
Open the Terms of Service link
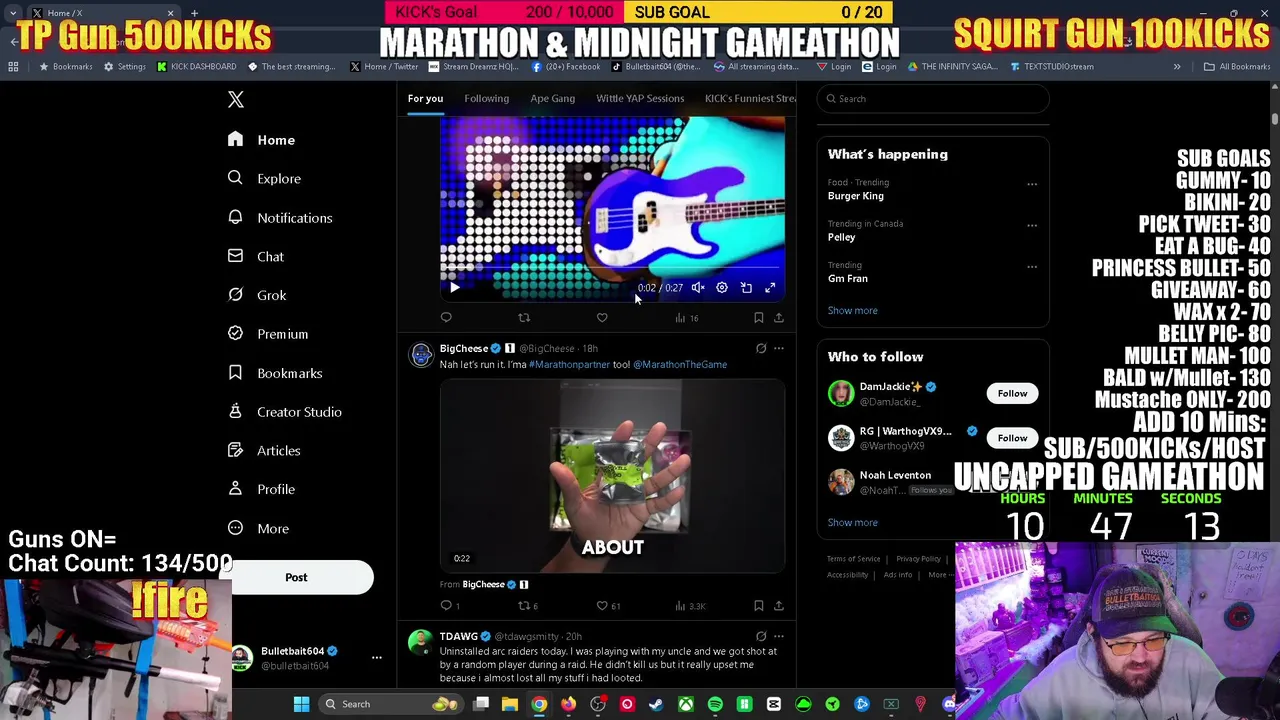(x=853, y=559)
